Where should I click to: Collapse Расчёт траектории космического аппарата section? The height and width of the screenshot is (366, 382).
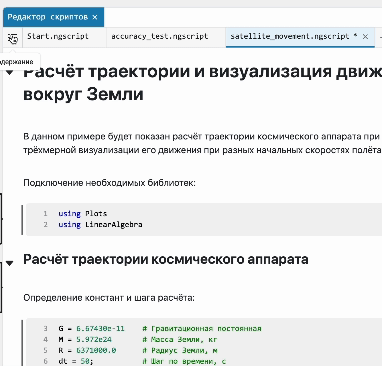pyautogui.click(x=10, y=263)
